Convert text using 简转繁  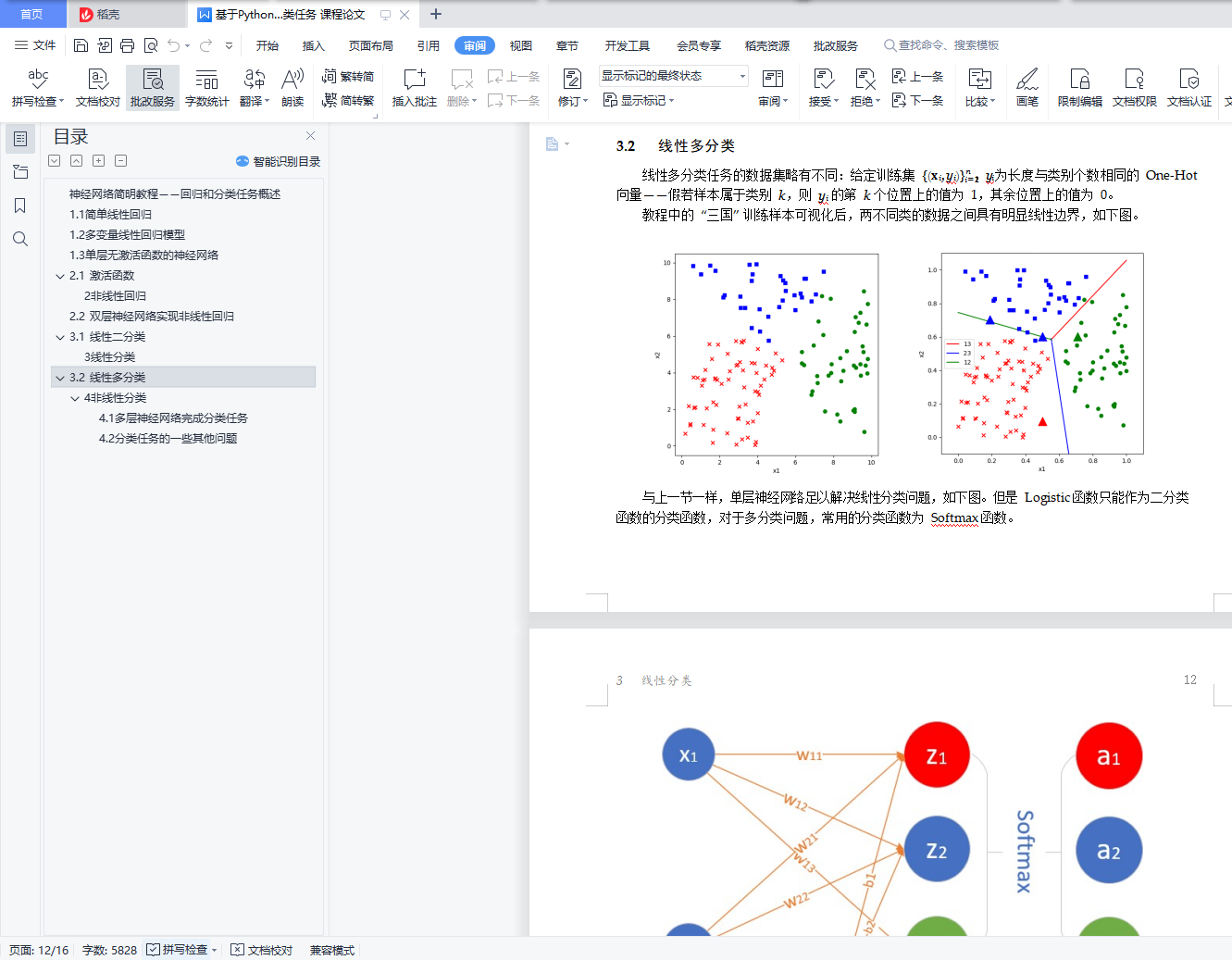pos(348,100)
